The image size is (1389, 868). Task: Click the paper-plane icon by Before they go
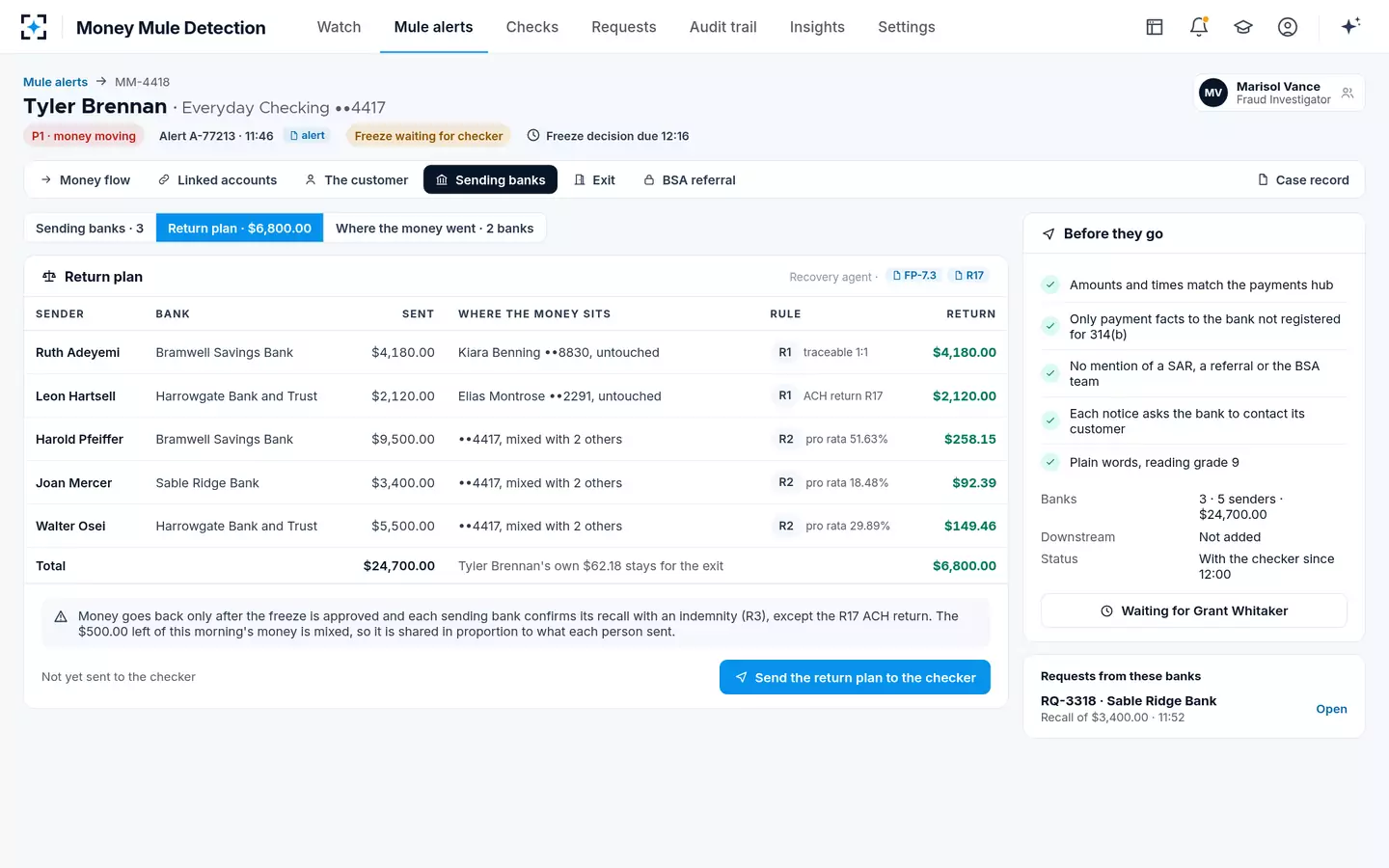(x=1049, y=233)
